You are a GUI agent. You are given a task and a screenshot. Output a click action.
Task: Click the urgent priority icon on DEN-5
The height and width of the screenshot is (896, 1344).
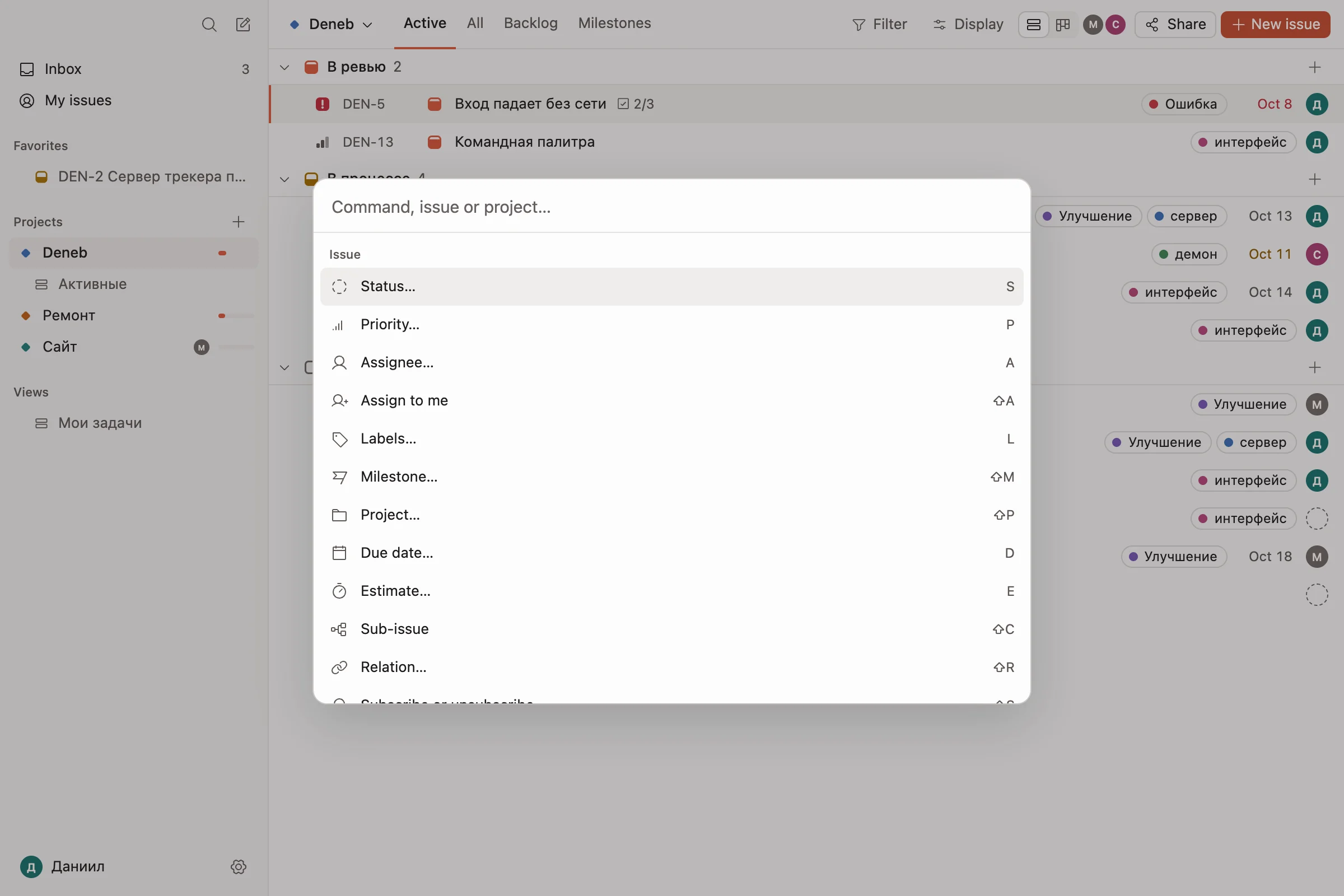coord(323,104)
